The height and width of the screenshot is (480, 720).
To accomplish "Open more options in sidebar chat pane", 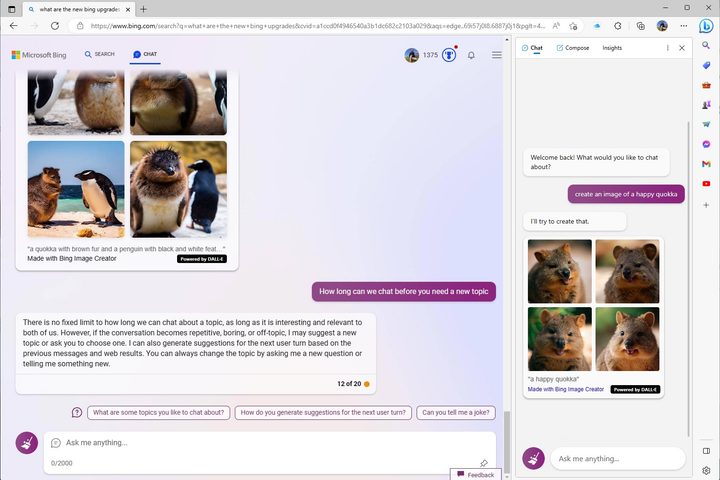I will click(x=667, y=48).
